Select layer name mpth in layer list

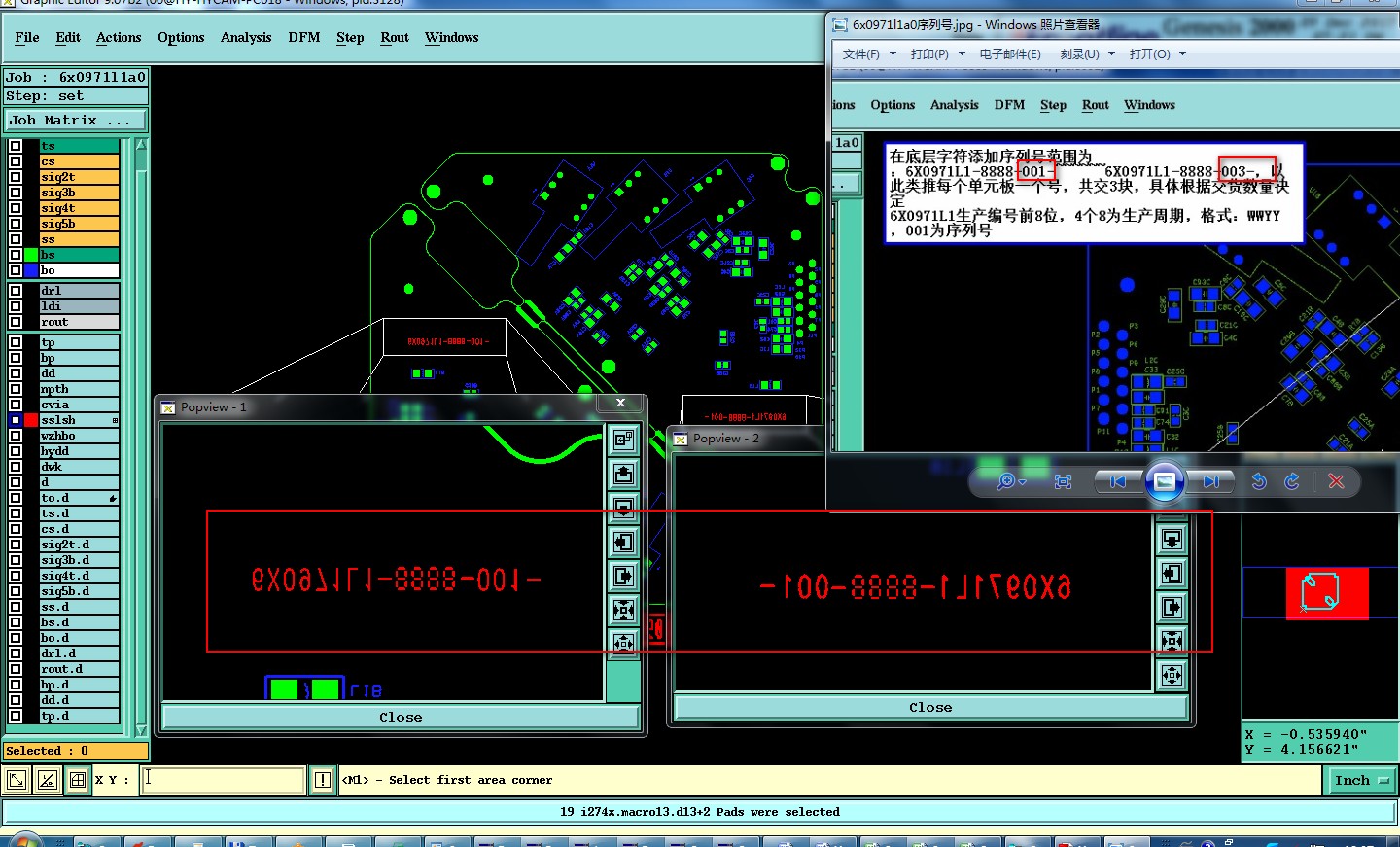point(79,389)
